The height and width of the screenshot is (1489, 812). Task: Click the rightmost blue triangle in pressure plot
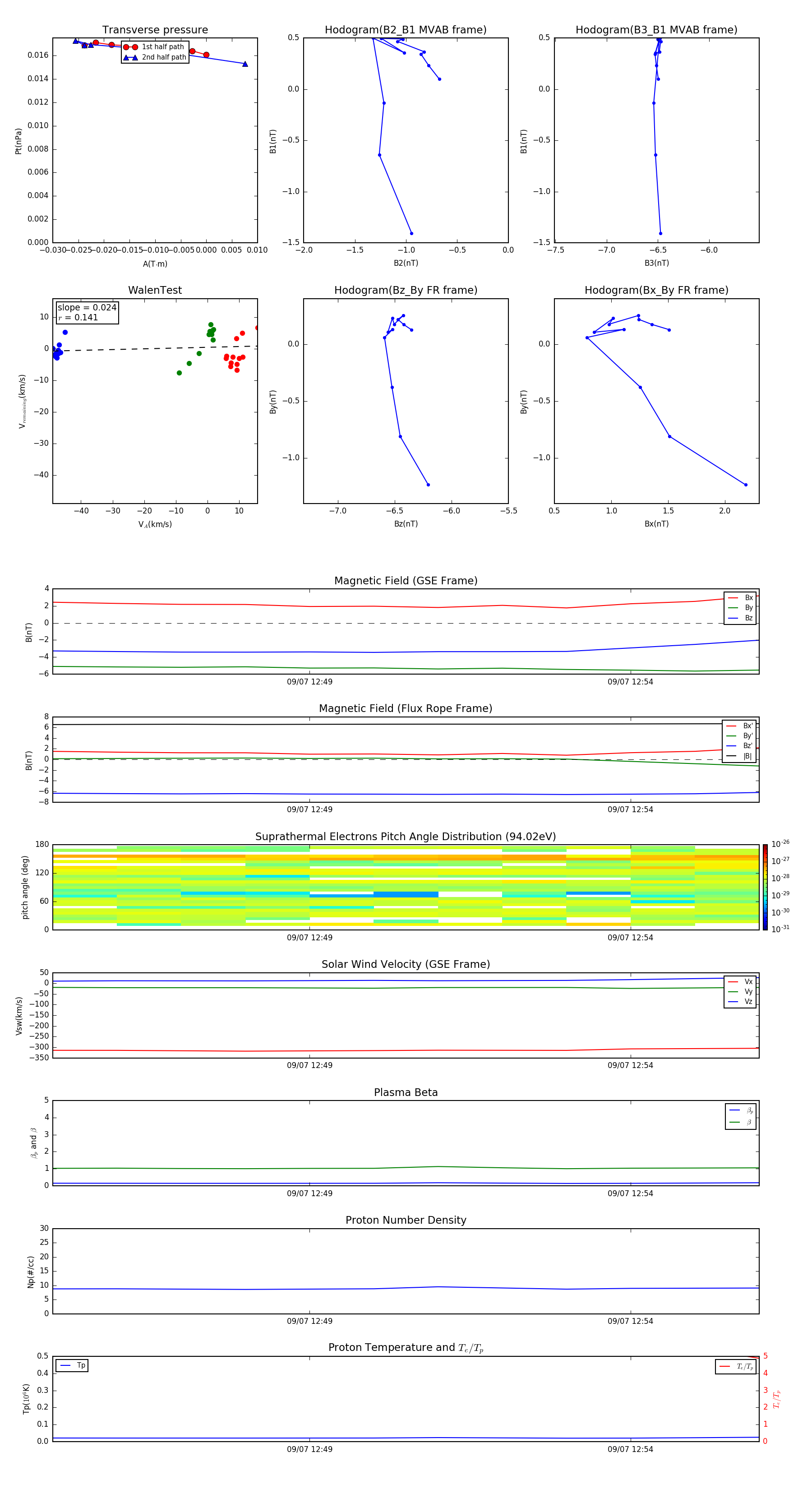coord(245,64)
